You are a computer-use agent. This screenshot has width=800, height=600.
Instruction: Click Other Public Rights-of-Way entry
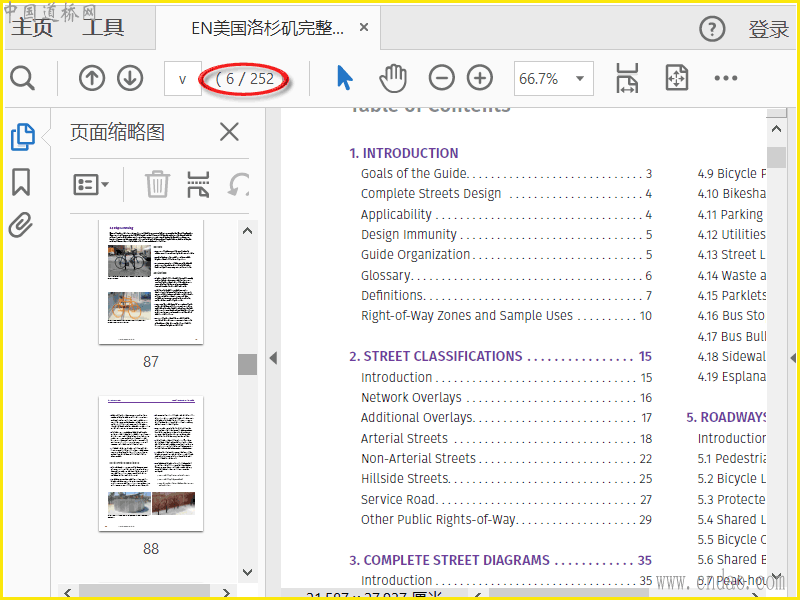(506, 519)
